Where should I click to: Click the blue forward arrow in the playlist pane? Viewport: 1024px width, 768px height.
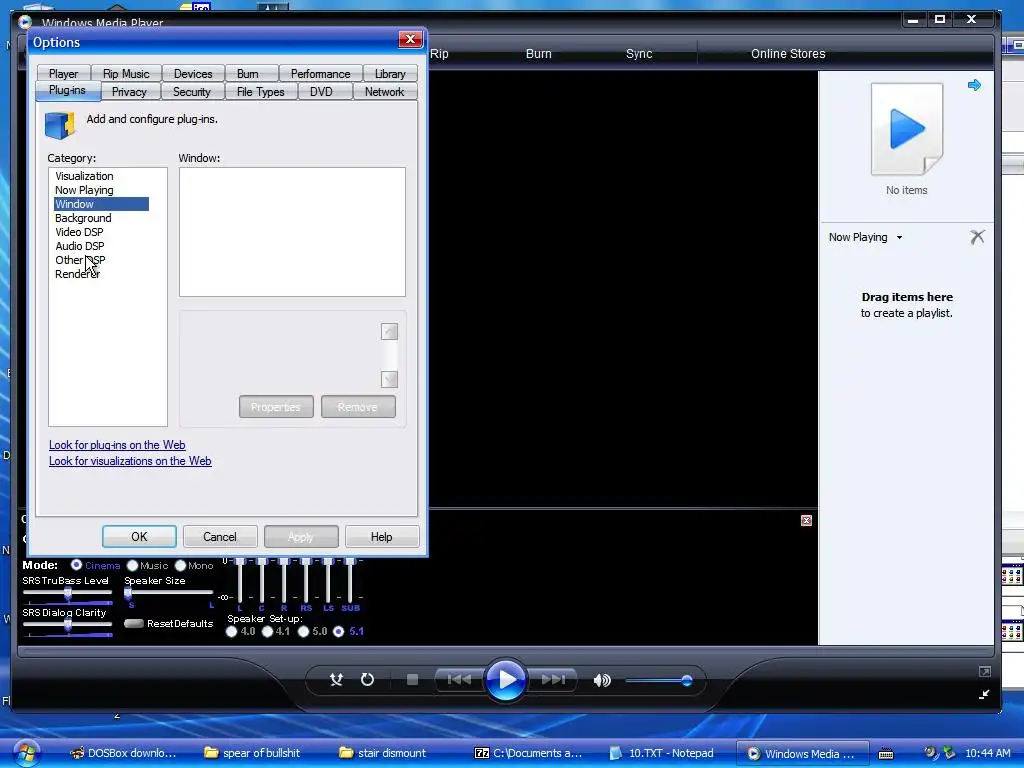(x=974, y=85)
